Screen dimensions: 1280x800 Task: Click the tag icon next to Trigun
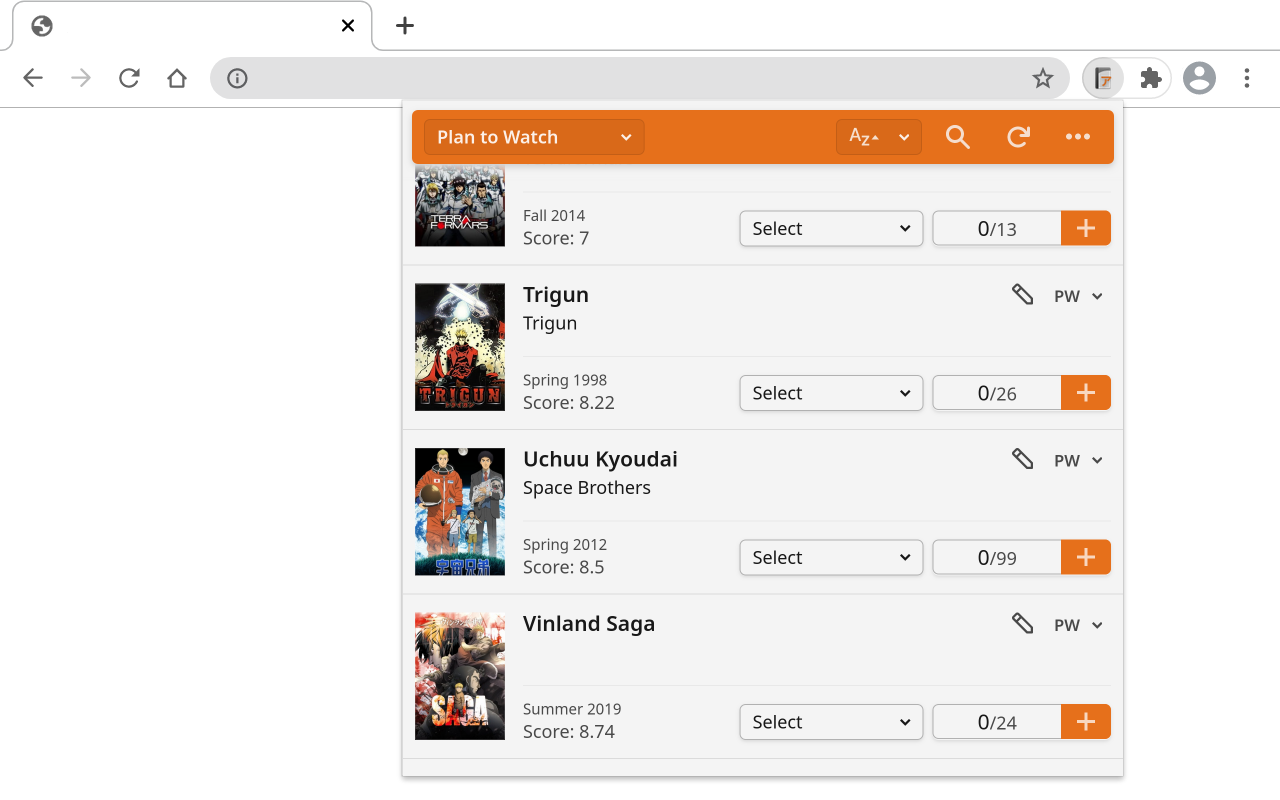(x=1022, y=295)
